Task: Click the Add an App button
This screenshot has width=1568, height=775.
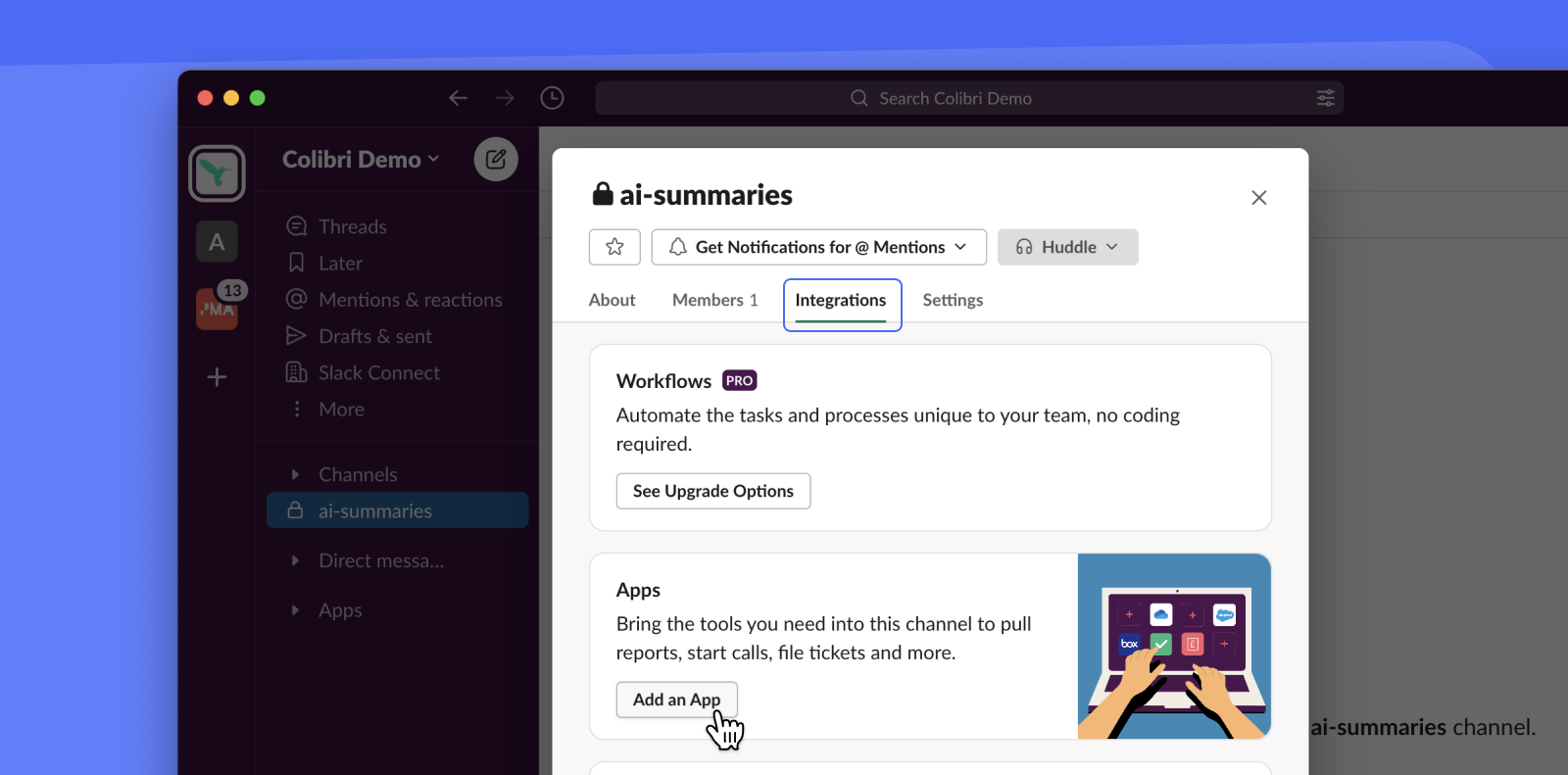Action: 676,700
